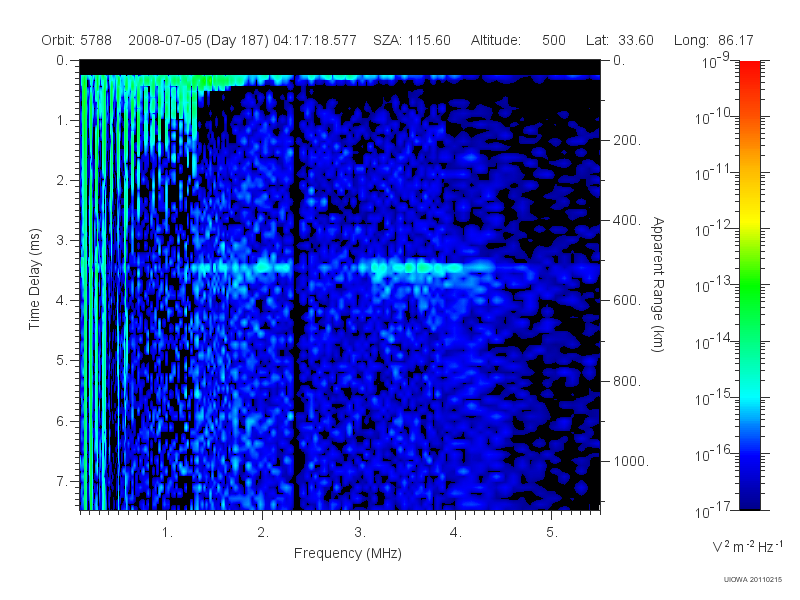Image resolution: width=800 pixels, height=600 pixels.
Task: Click the '800.' apparent range tick label
Action: pos(627,381)
